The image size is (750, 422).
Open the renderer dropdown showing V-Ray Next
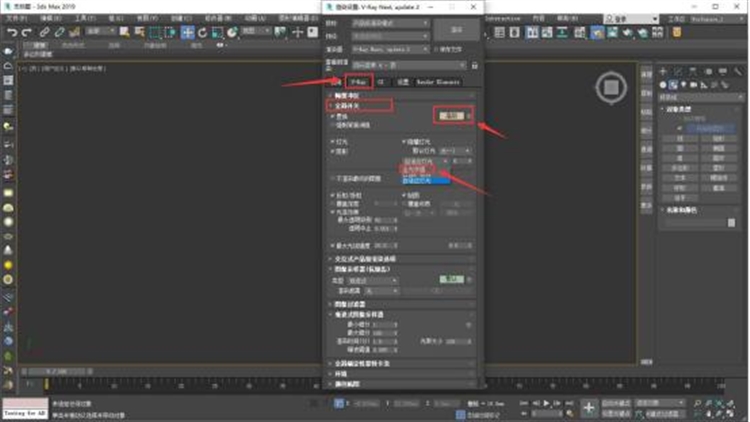click(x=390, y=49)
